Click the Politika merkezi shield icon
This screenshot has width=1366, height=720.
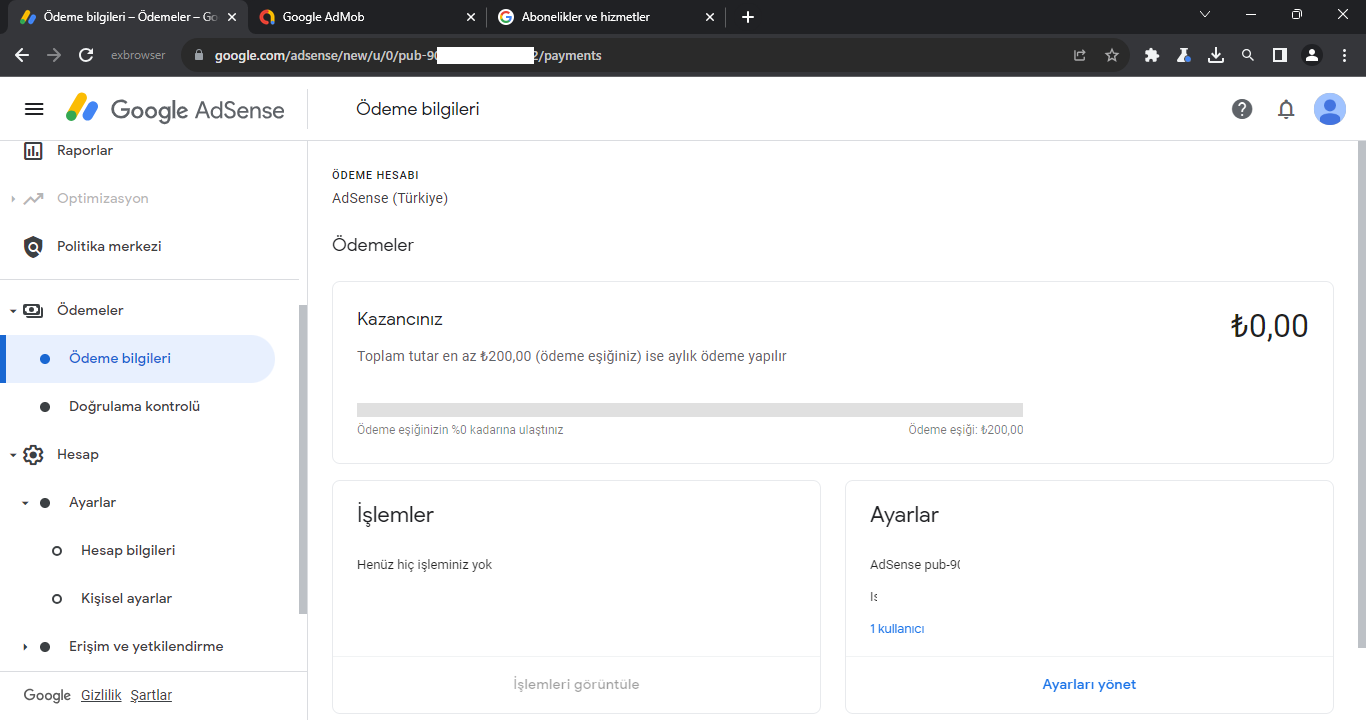(33, 246)
